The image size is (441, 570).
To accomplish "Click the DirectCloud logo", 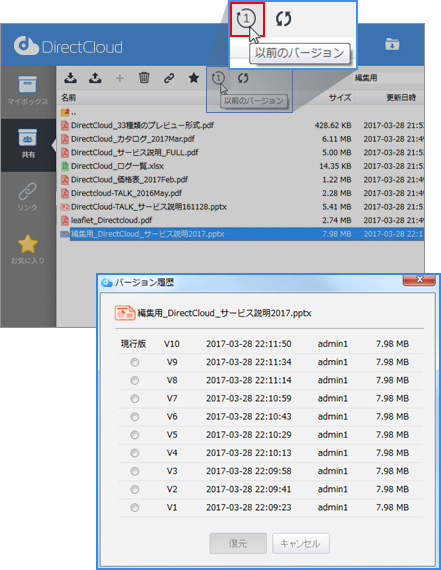I will tap(68, 47).
